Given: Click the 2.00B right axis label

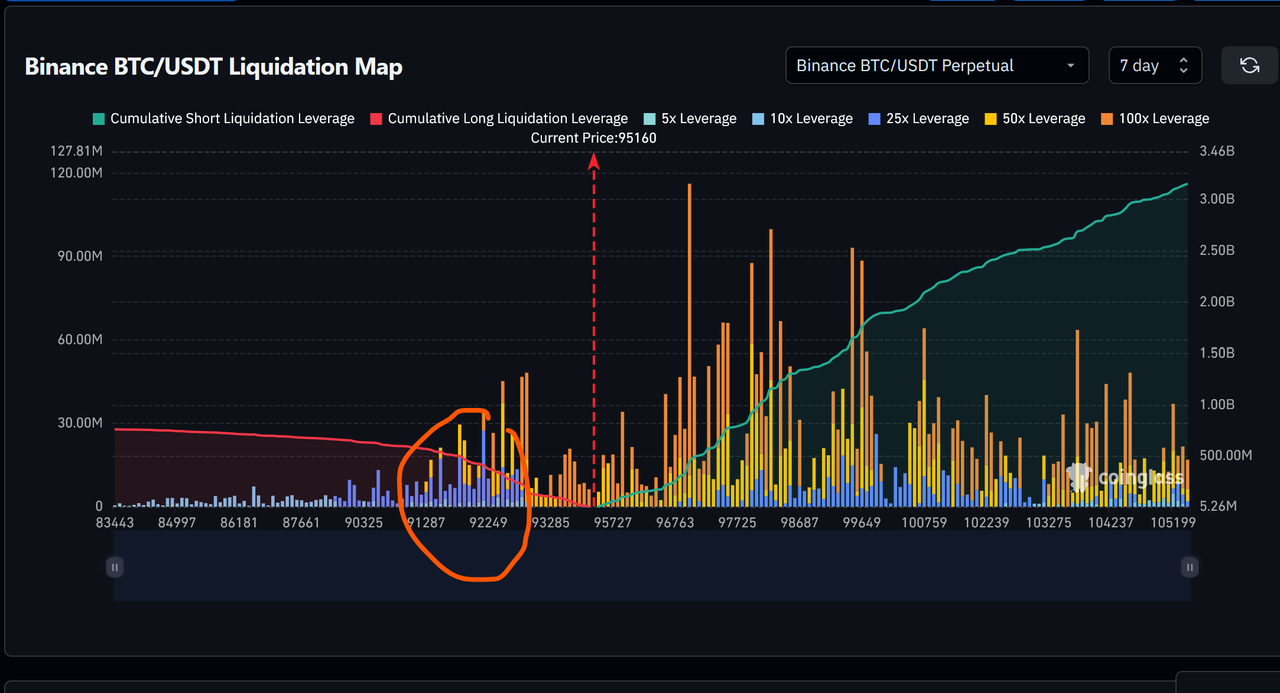Looking at the screenshot, I should (x=1217, y=302).
